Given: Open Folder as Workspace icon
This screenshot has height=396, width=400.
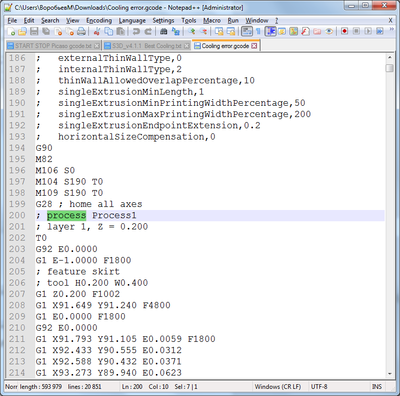Looking at the screenshot, I should click(317, 32).
